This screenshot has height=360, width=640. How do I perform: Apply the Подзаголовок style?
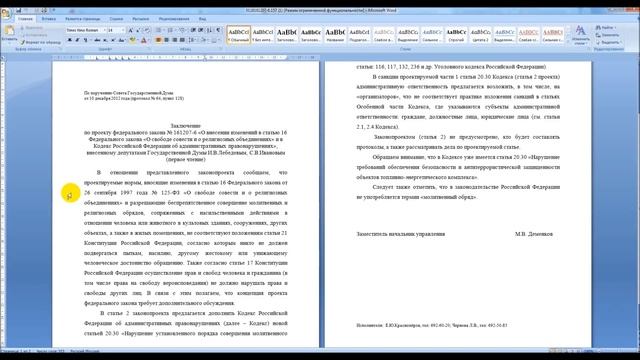click(359, 35)
